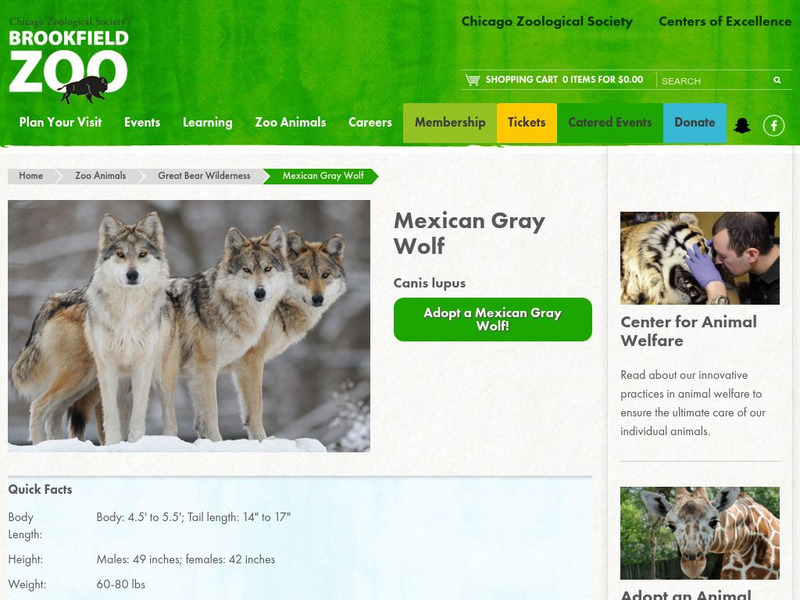
Task: Click the Brookfield Zoo bison logo
Action: tap(68, 60)
